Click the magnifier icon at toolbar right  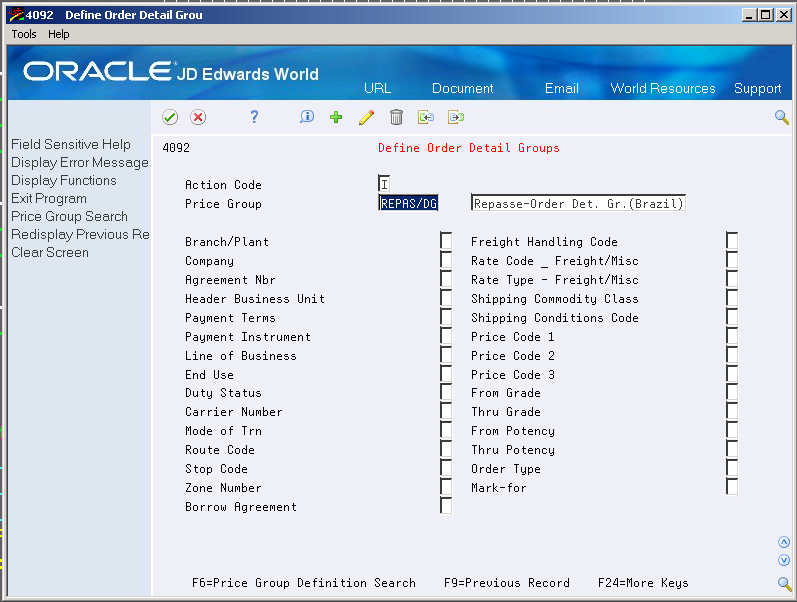point(782,117)
